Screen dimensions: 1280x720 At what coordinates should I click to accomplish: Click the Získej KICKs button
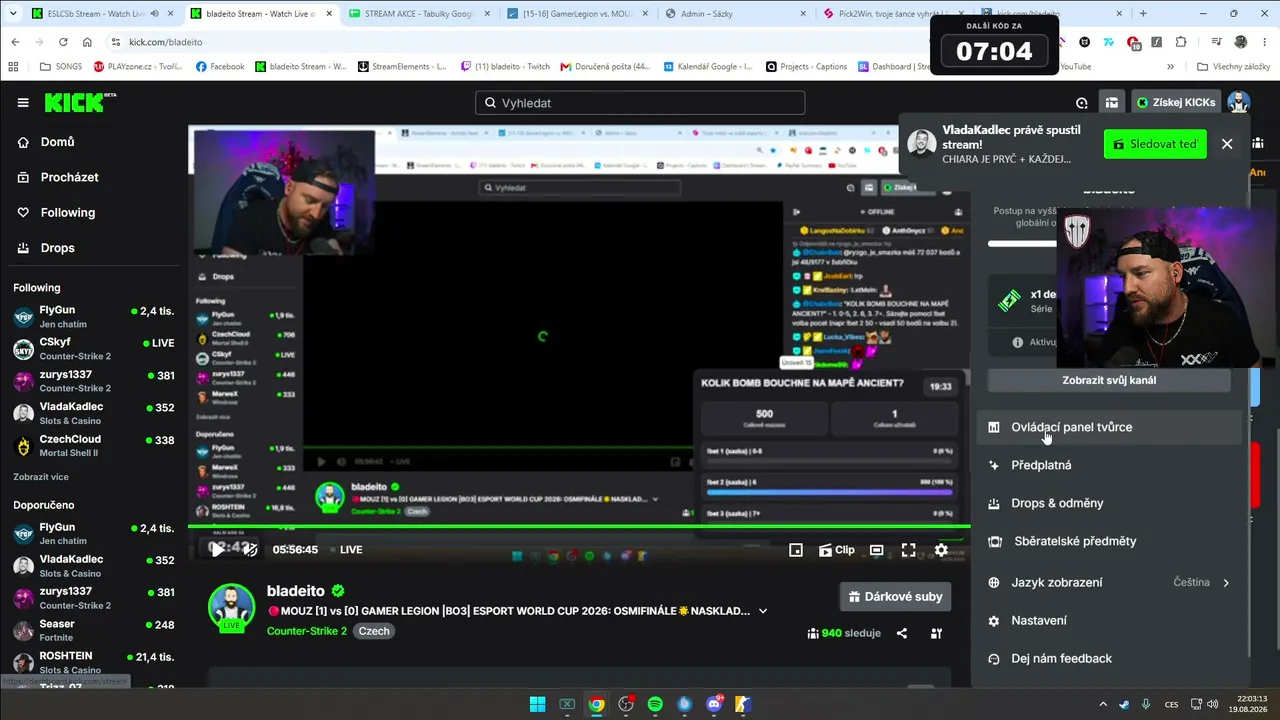coord(1177,102)
